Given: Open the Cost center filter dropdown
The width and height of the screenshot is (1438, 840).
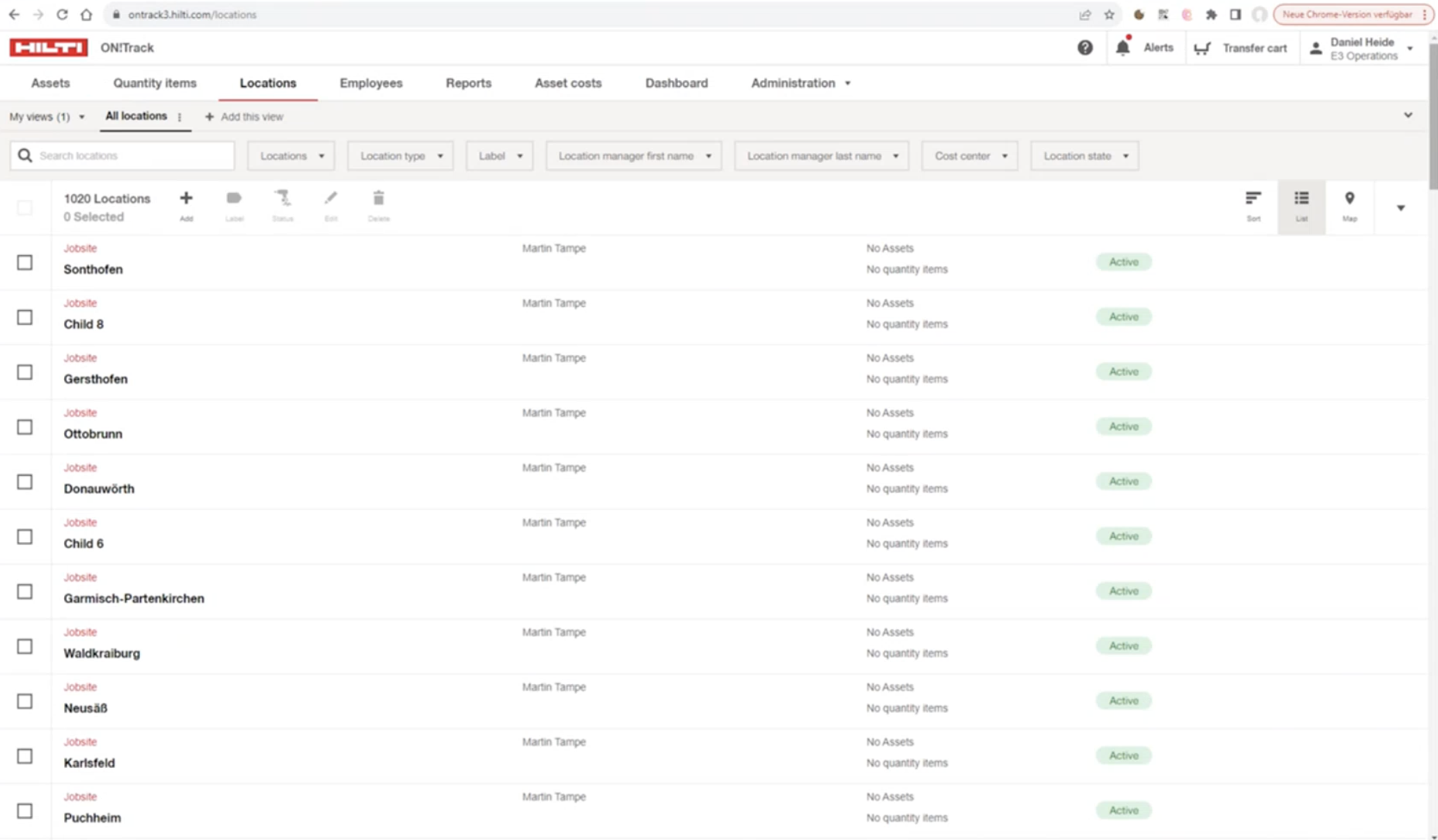Looking at the screenshot, I should [x=970, y=156].
